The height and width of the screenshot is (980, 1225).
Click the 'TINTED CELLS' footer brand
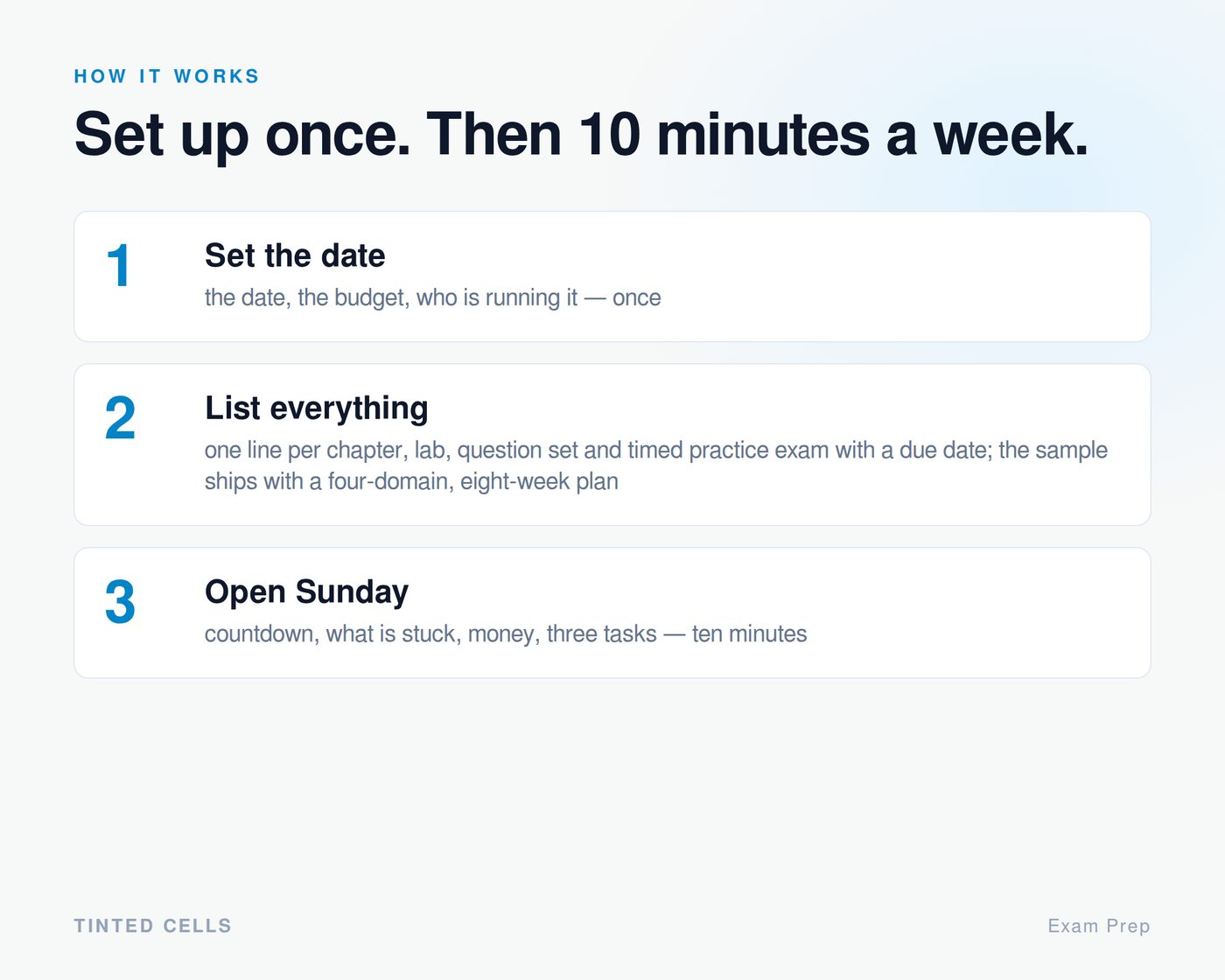[x=153, y=926]
